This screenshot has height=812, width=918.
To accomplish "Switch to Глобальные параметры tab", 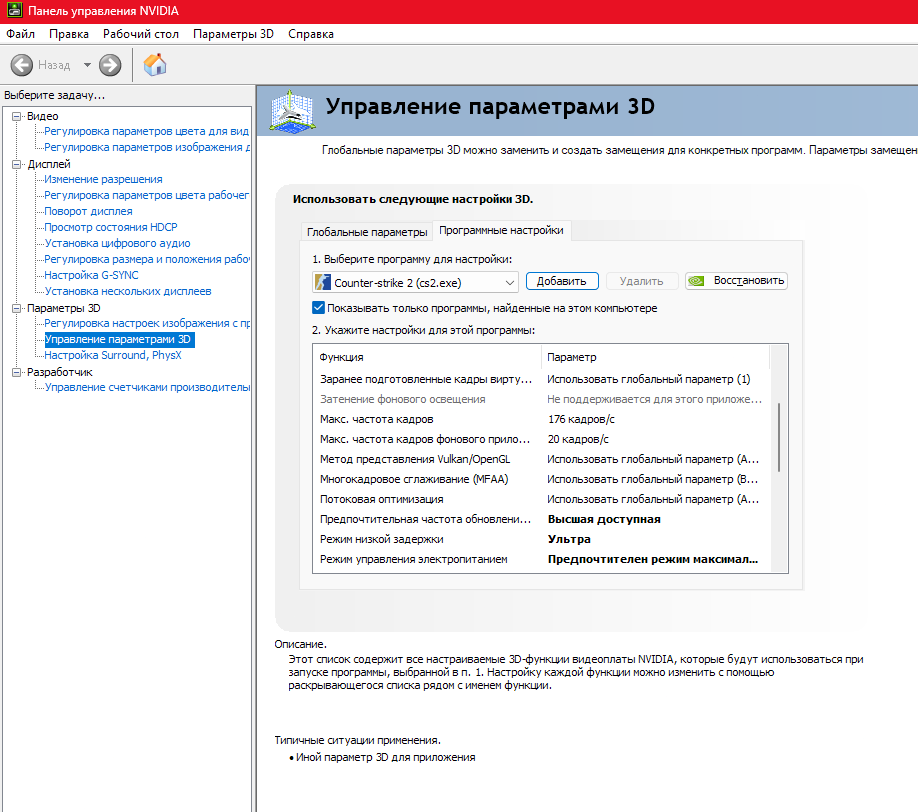I will [x=366, y=231].
